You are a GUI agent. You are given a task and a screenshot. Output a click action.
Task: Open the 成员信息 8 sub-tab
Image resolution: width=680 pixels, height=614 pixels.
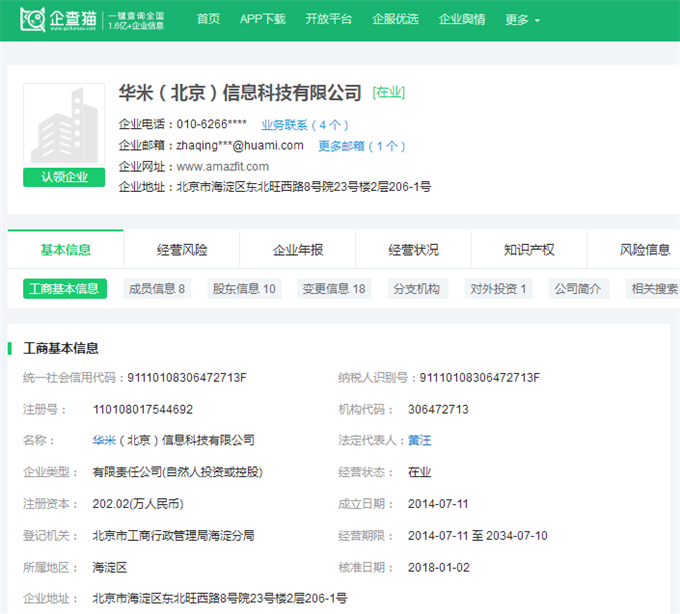point(157,289)
